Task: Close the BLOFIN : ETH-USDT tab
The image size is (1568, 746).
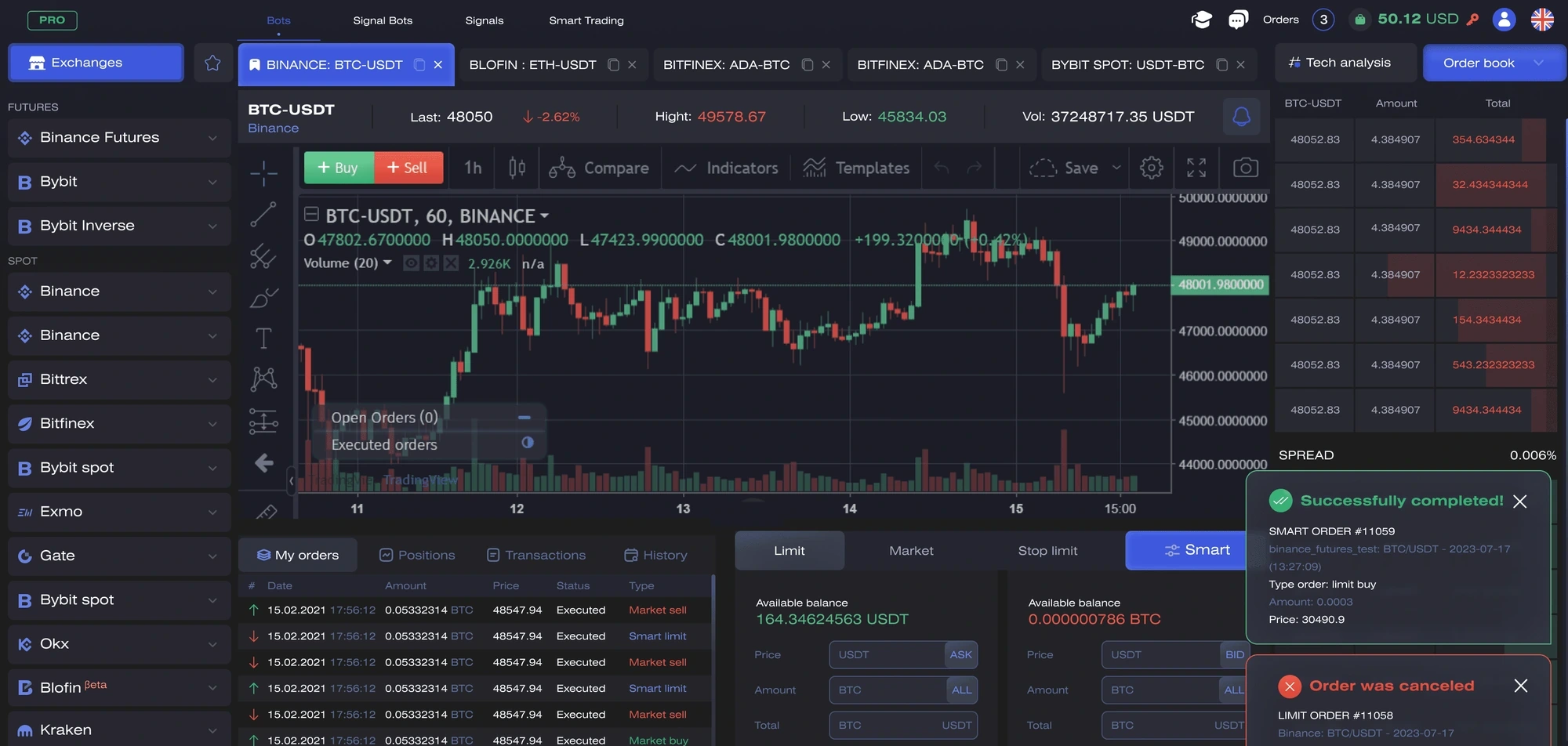Action: (x=632, y=65)
